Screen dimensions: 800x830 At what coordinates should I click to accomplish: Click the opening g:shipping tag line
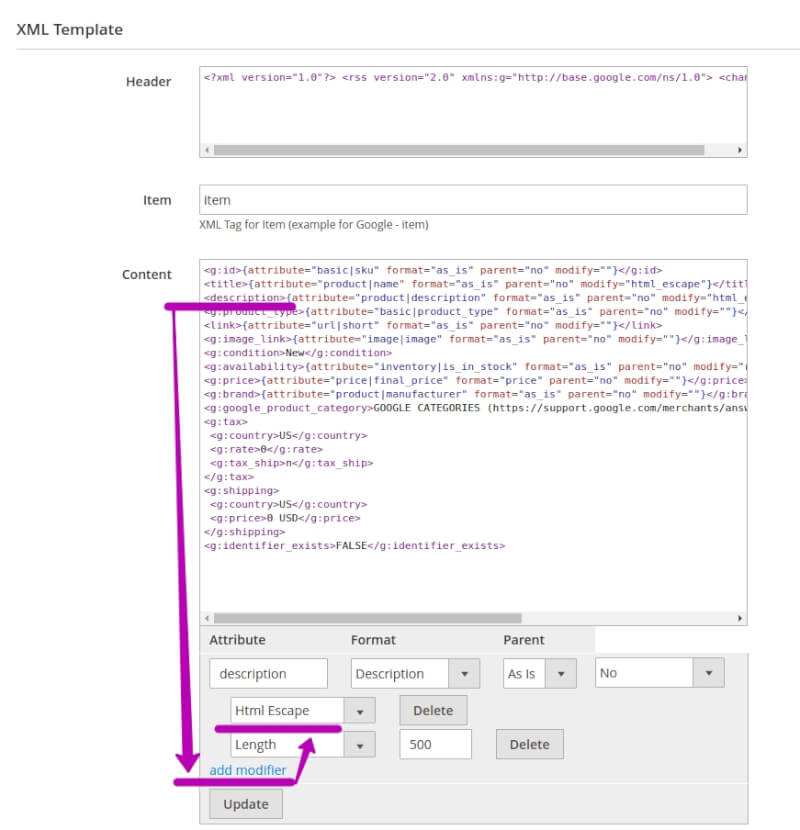[241, 490]
